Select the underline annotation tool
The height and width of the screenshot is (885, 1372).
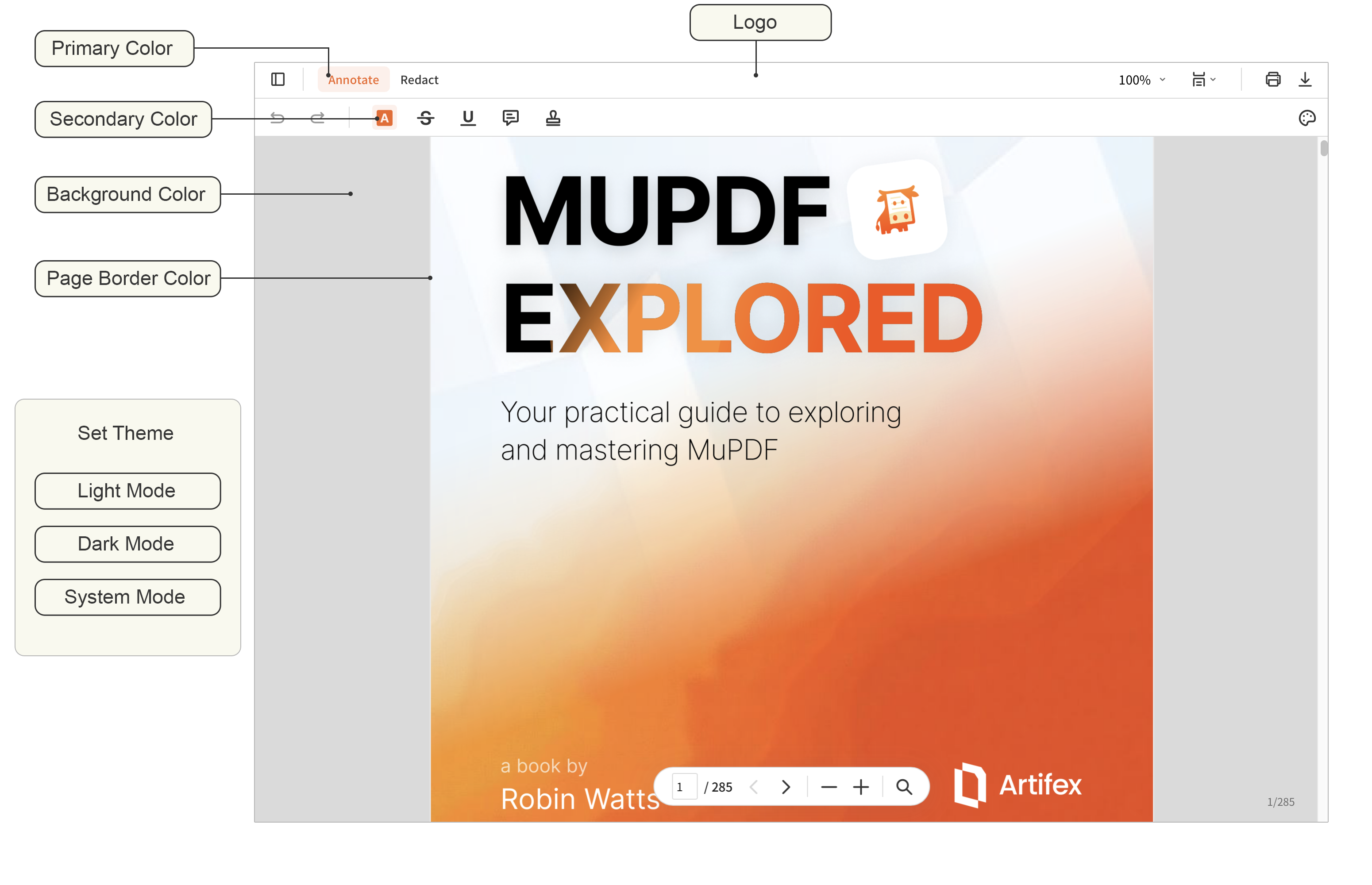pos(468,119)
